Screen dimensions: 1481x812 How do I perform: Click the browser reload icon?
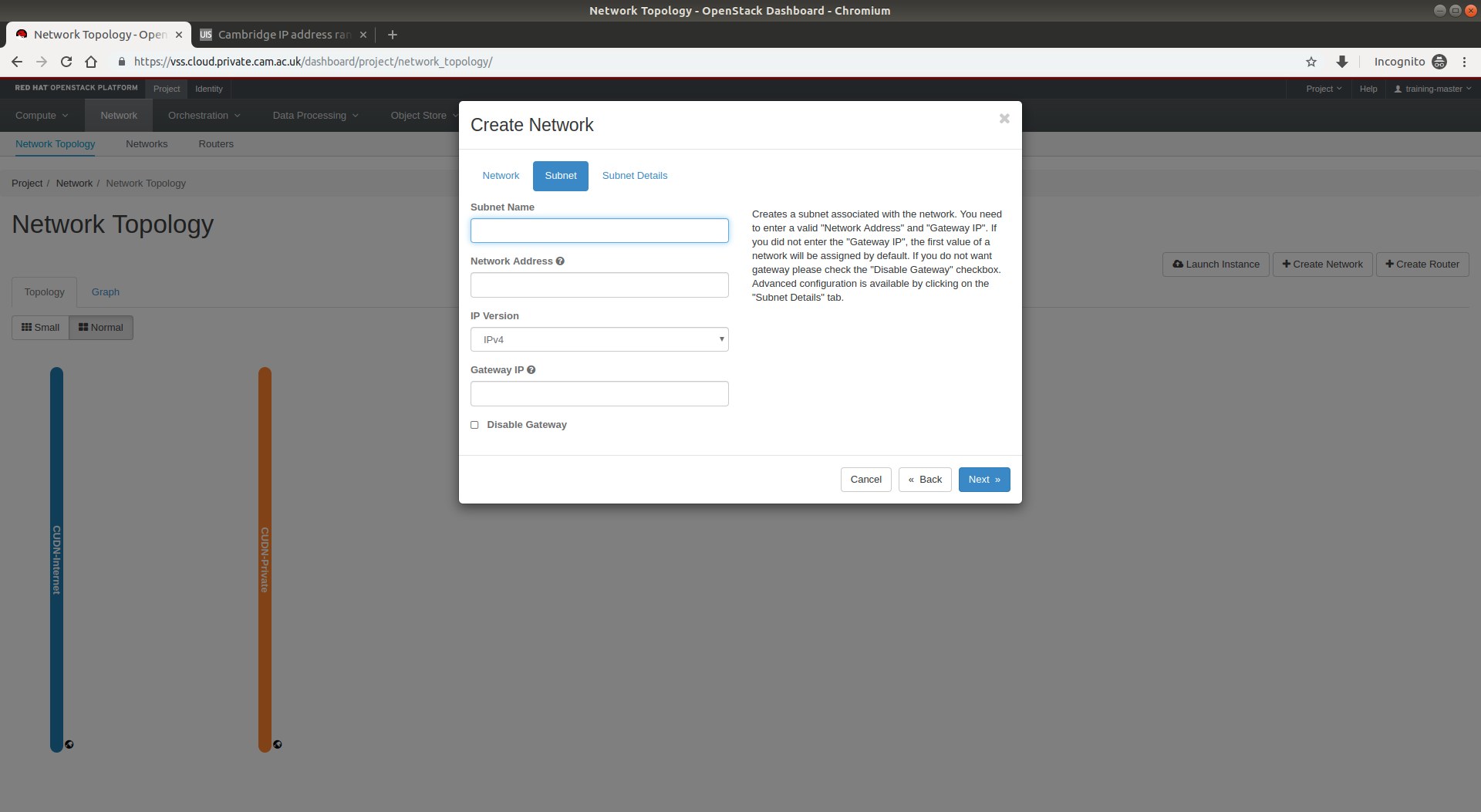pos(66,62)
